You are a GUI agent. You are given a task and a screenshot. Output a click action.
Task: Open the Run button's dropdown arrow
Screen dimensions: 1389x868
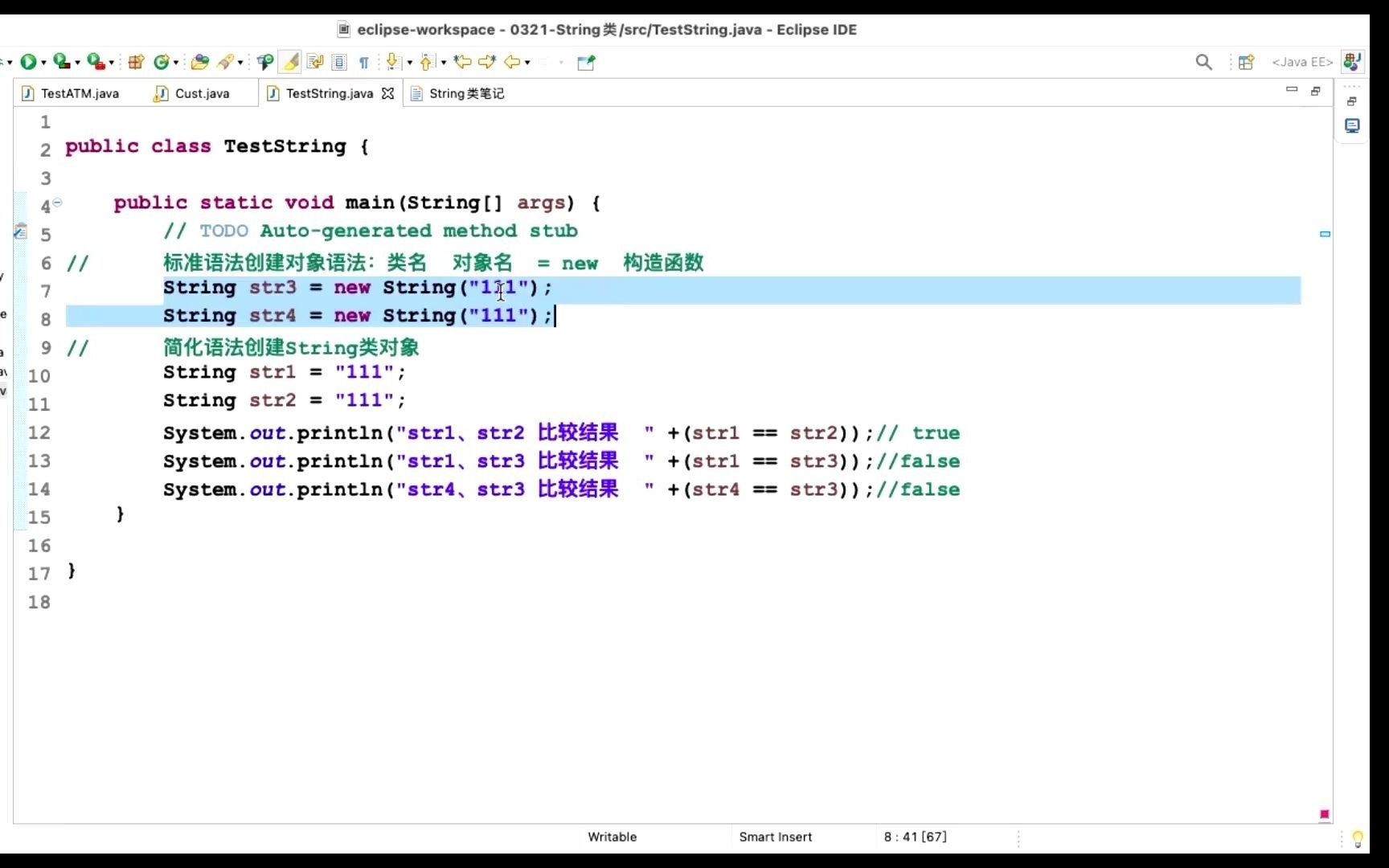[x=43, y=63]
